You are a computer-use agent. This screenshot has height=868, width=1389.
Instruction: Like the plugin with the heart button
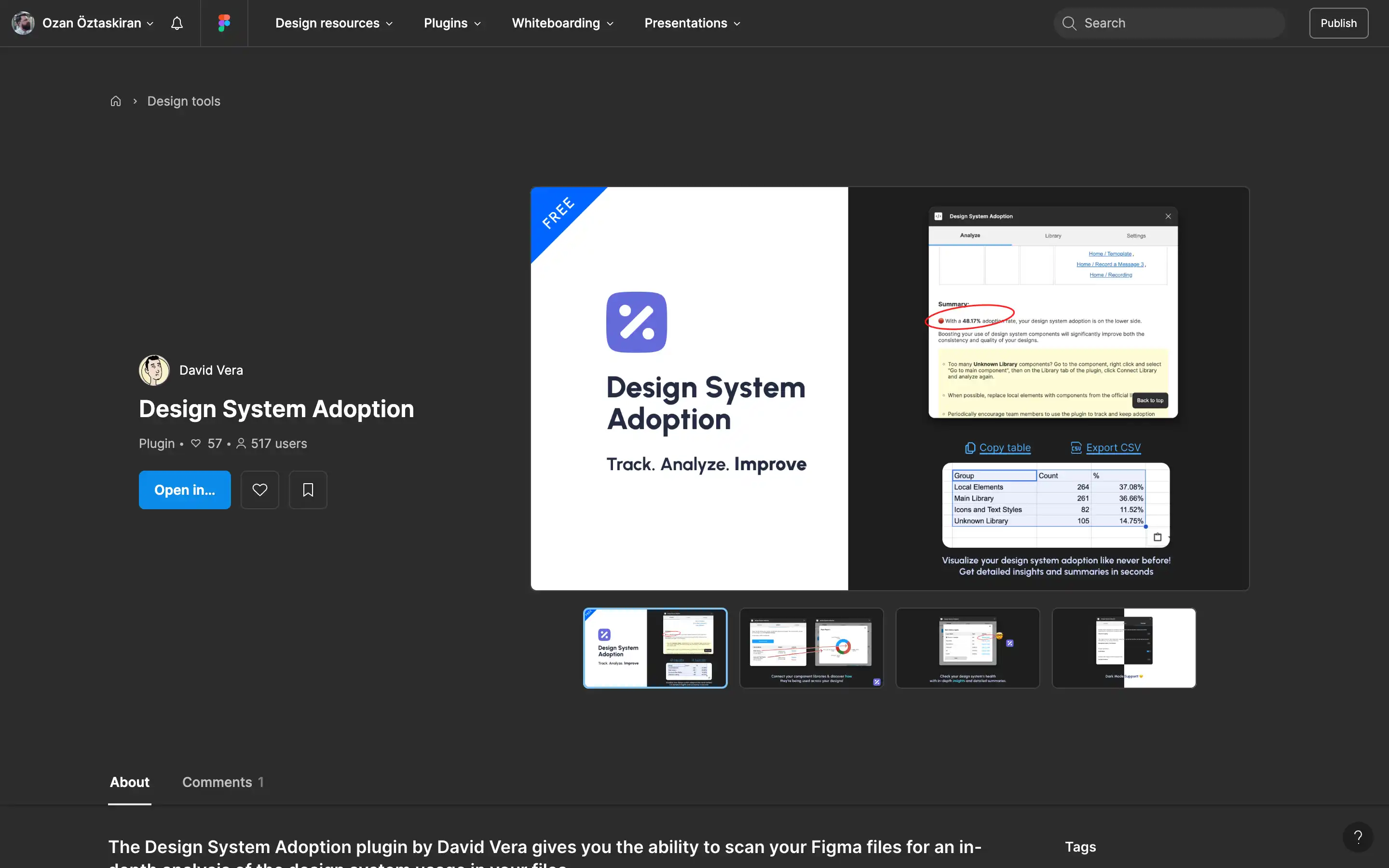point(259,489)
